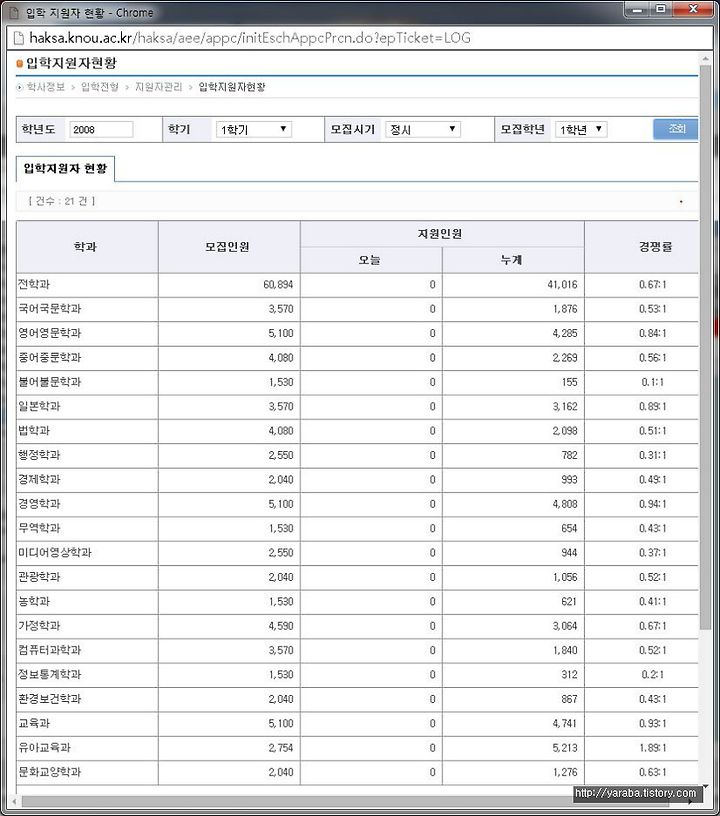This screenshot has height=816, width=720.
Task: Click the 입학전형 breadcrumb link
Action: [100, 87]
